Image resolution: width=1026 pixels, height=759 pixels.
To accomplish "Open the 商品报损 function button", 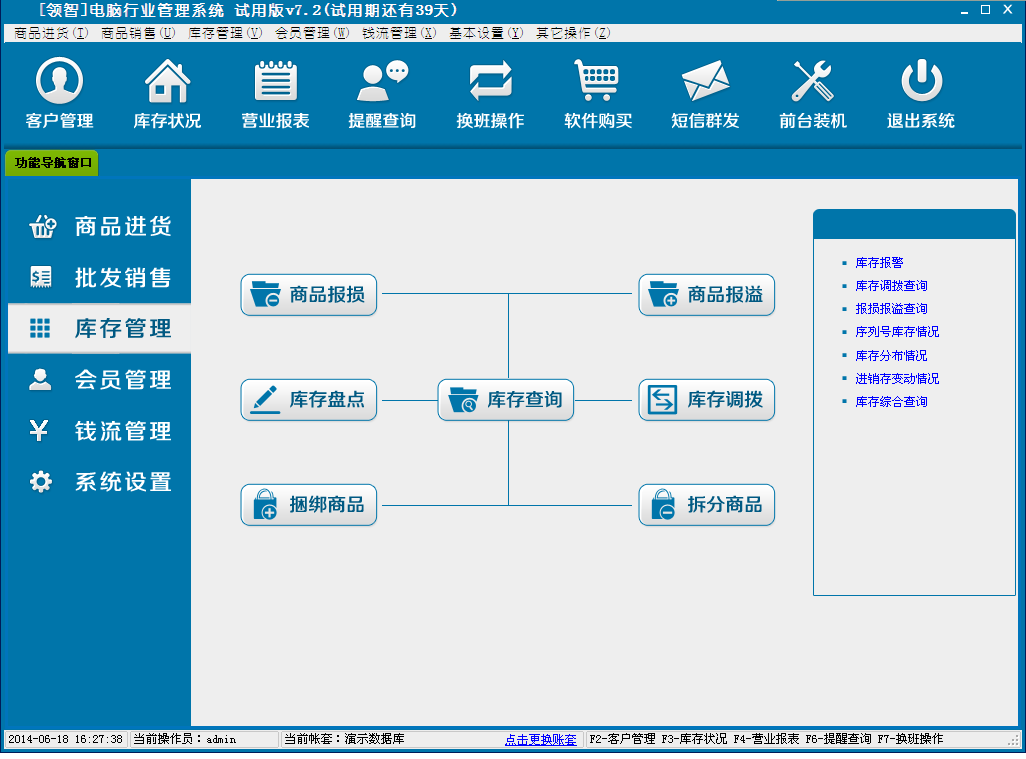I will tap(309, 295).
